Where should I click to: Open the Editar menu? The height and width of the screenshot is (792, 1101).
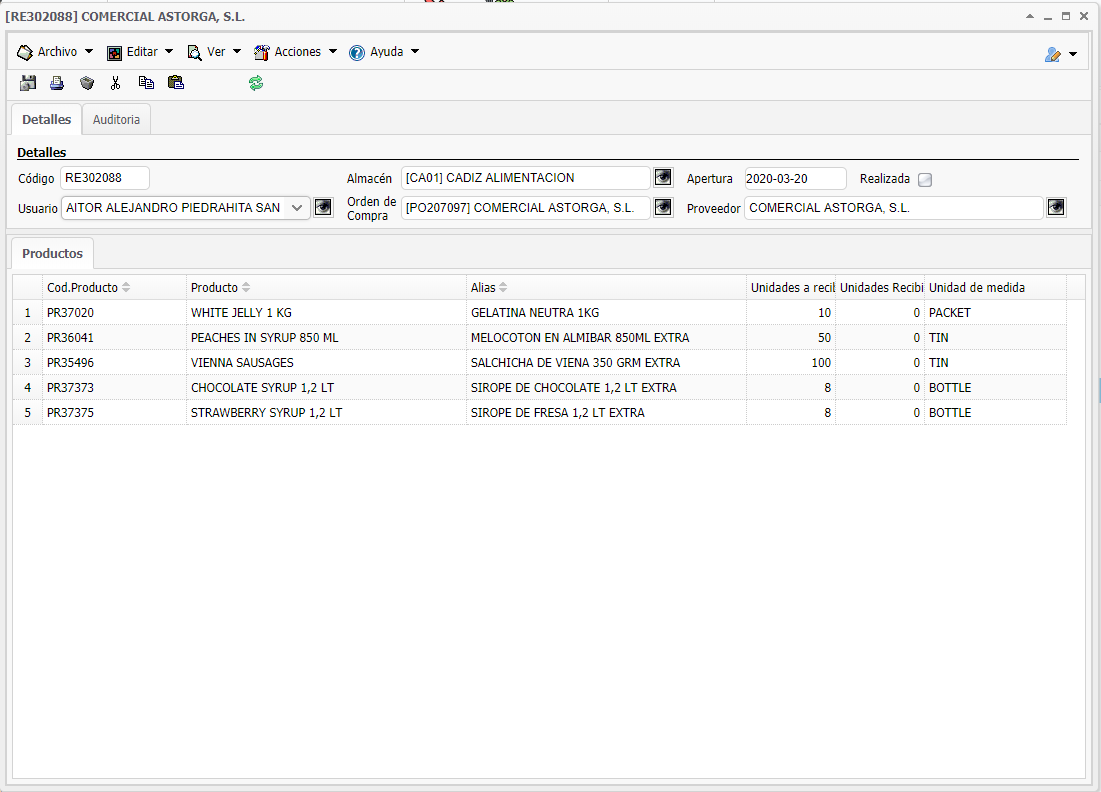[140, 52]
